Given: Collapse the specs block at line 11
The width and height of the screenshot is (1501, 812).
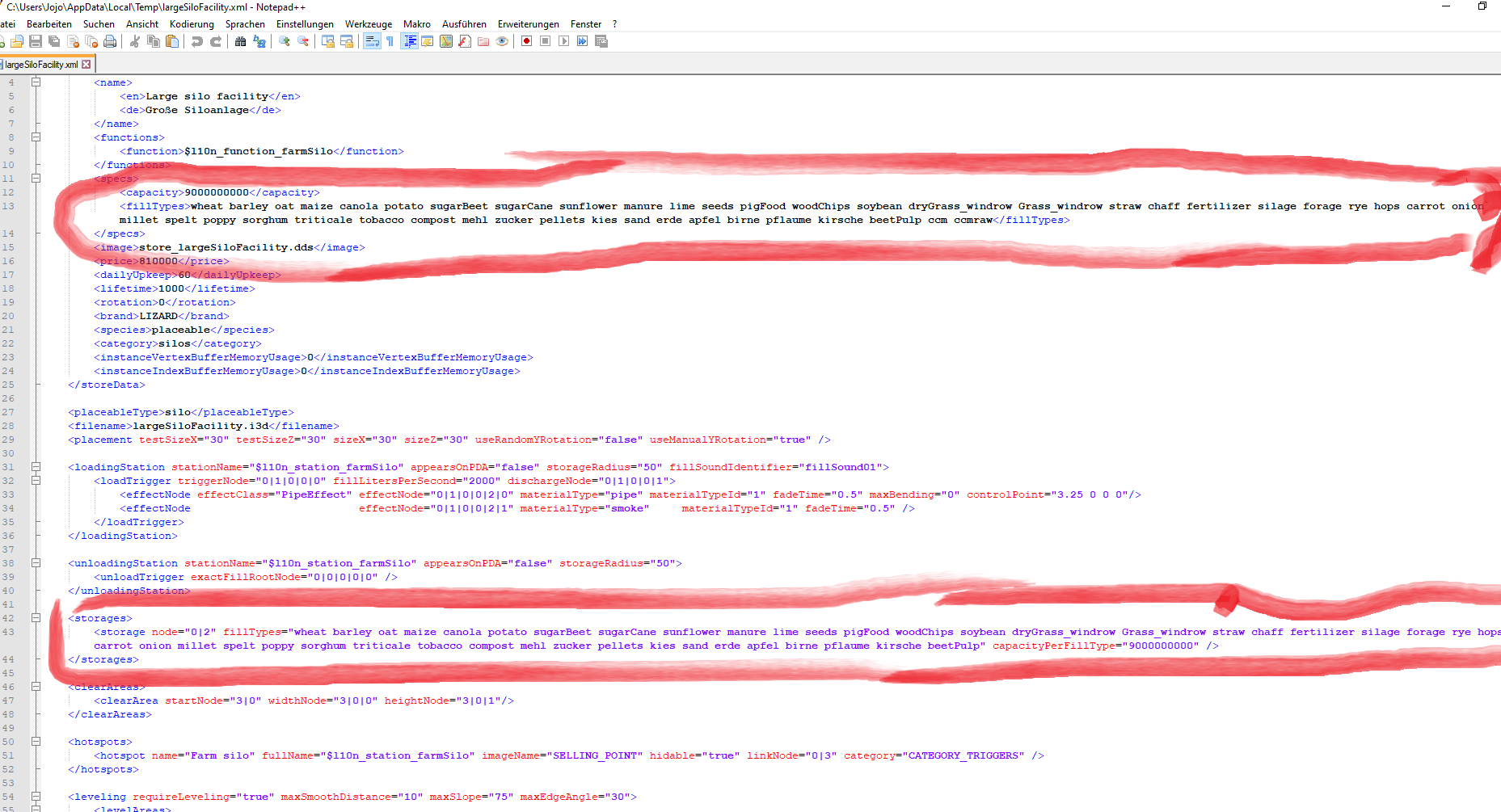Looking at the screenshot, I should pyautogui.click(x=36, y=178).
